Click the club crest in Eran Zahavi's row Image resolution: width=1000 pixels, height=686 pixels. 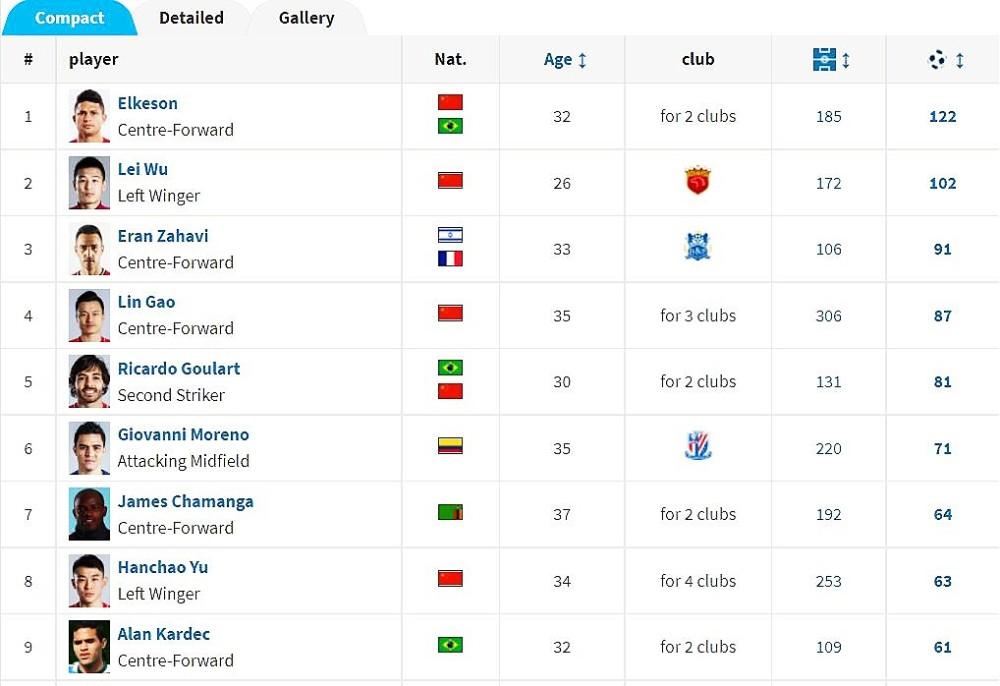(x=698, y=247)
